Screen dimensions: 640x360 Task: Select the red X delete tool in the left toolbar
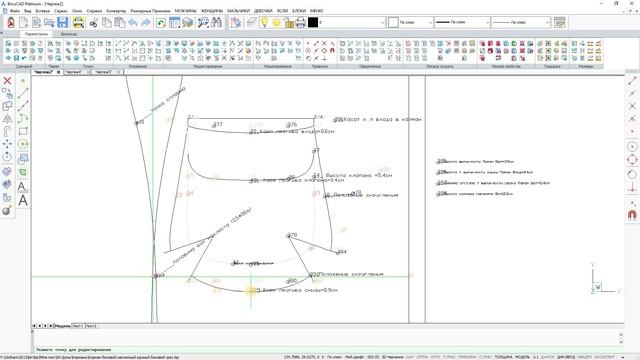[7, 80]
